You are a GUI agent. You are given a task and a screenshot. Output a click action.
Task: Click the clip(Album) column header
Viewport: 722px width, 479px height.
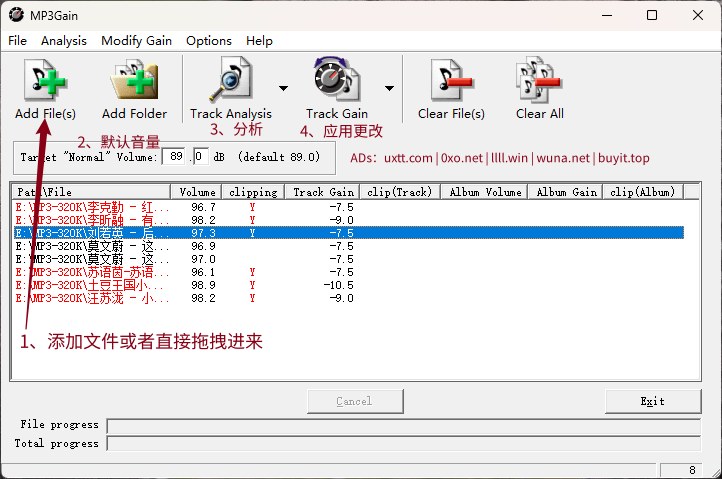pos(643,192)
